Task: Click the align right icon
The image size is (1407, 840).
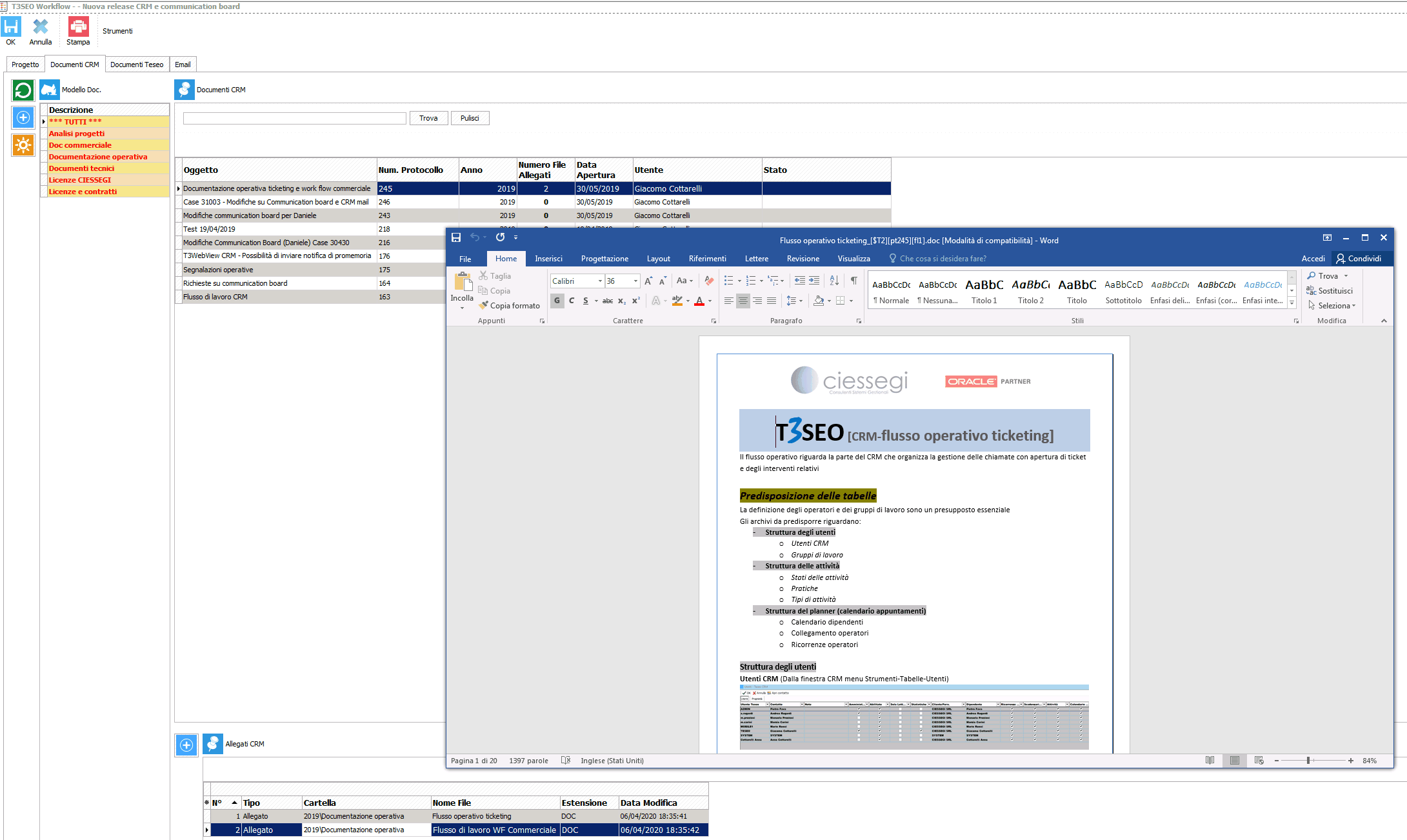Action: 757,301
